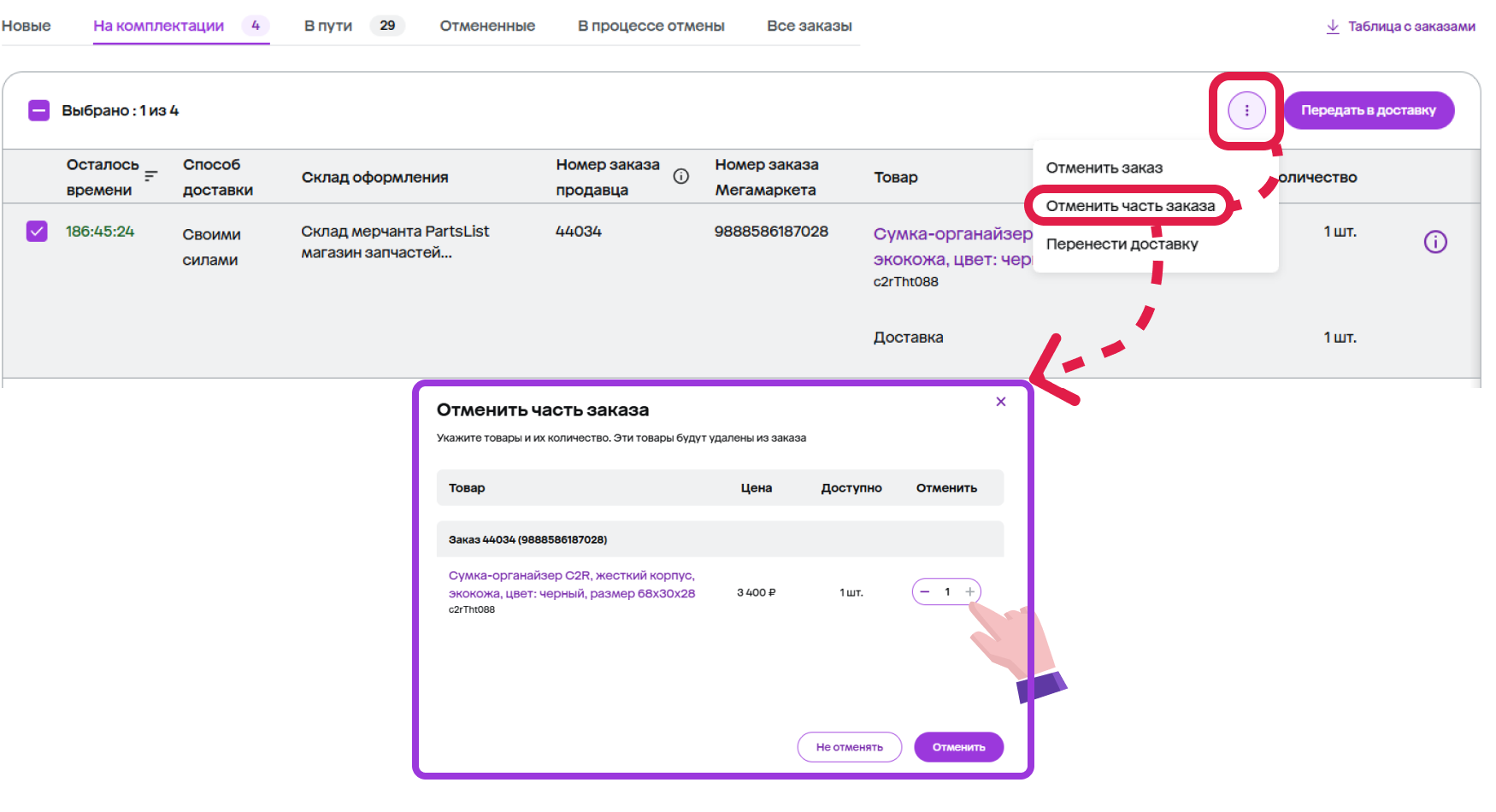Choose Отменить часть заказа menu option
Screen dimensions: 1496x812
[x=1129, y=206]
